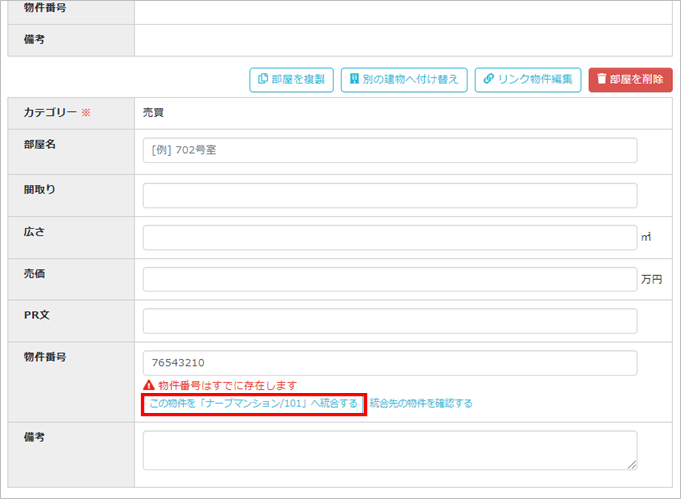This screenshot has height=499, width=681.
Task: Click the chain link icon on リンク物件編集
Action: 488,80
